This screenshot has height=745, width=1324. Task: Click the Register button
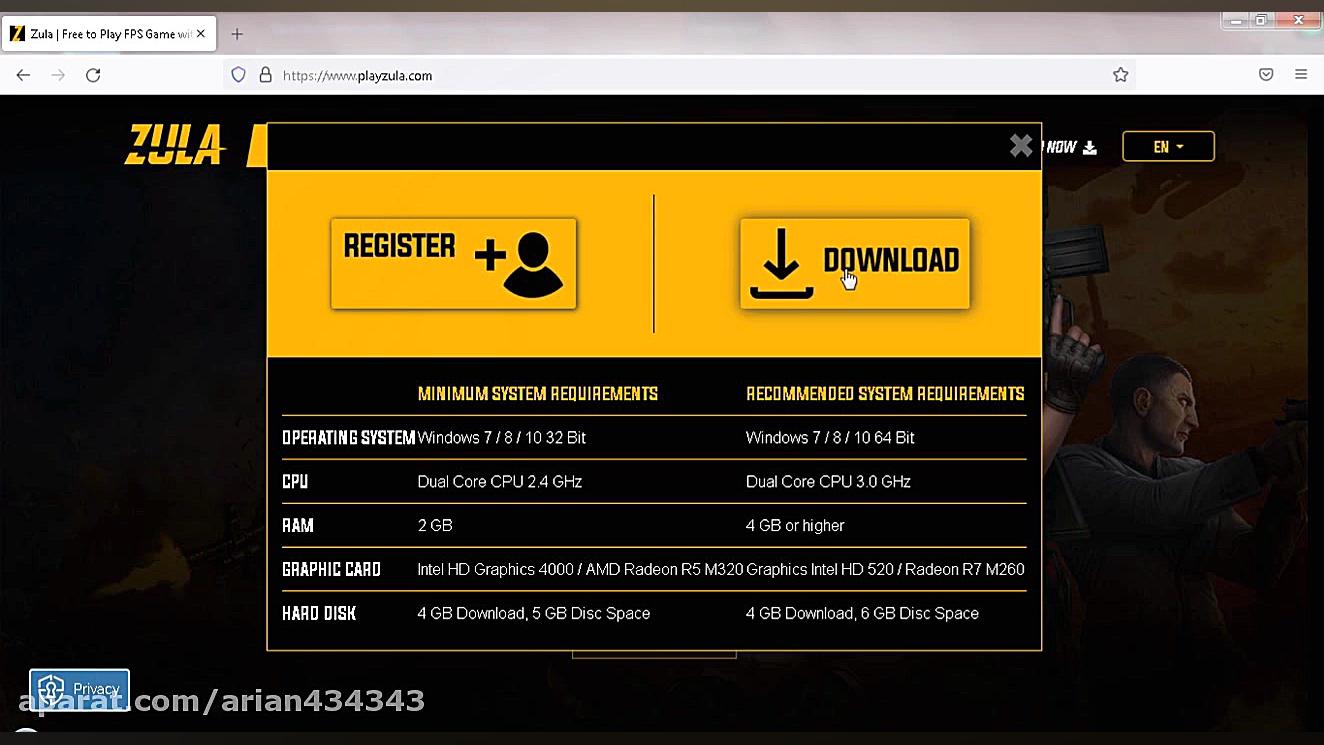454,263
